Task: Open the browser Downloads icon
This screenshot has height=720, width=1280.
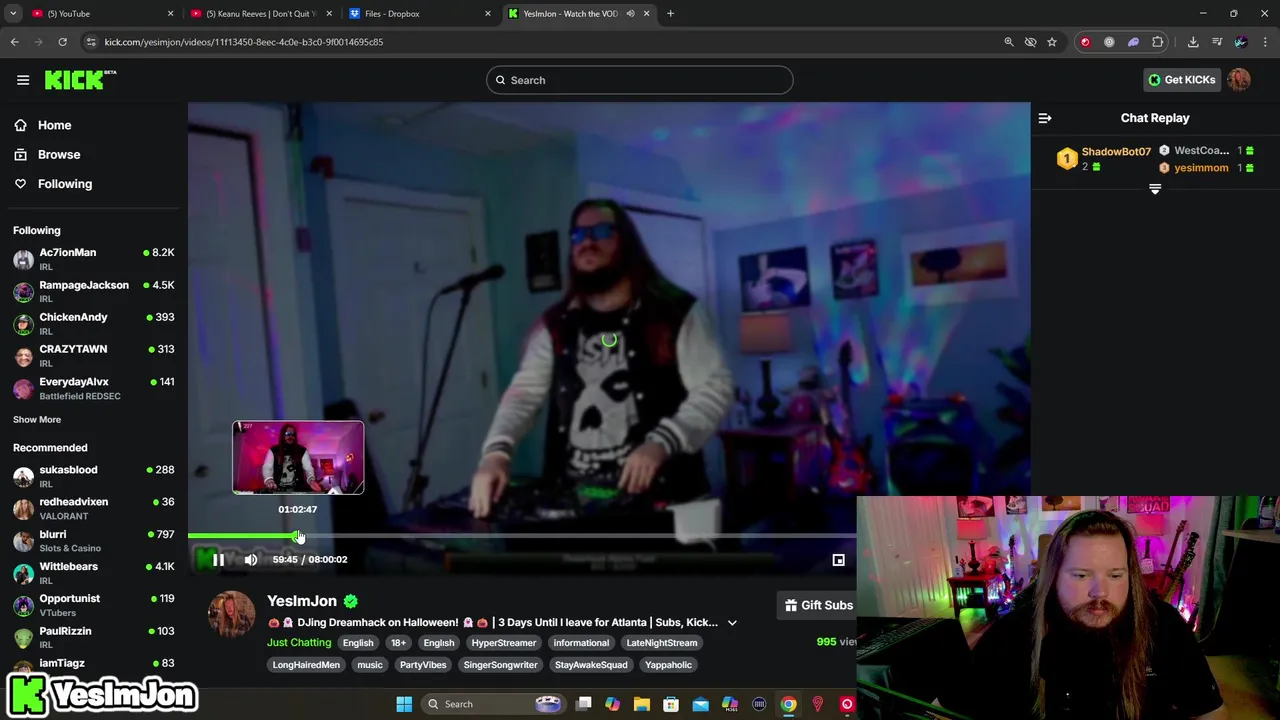Action: 1193,42
